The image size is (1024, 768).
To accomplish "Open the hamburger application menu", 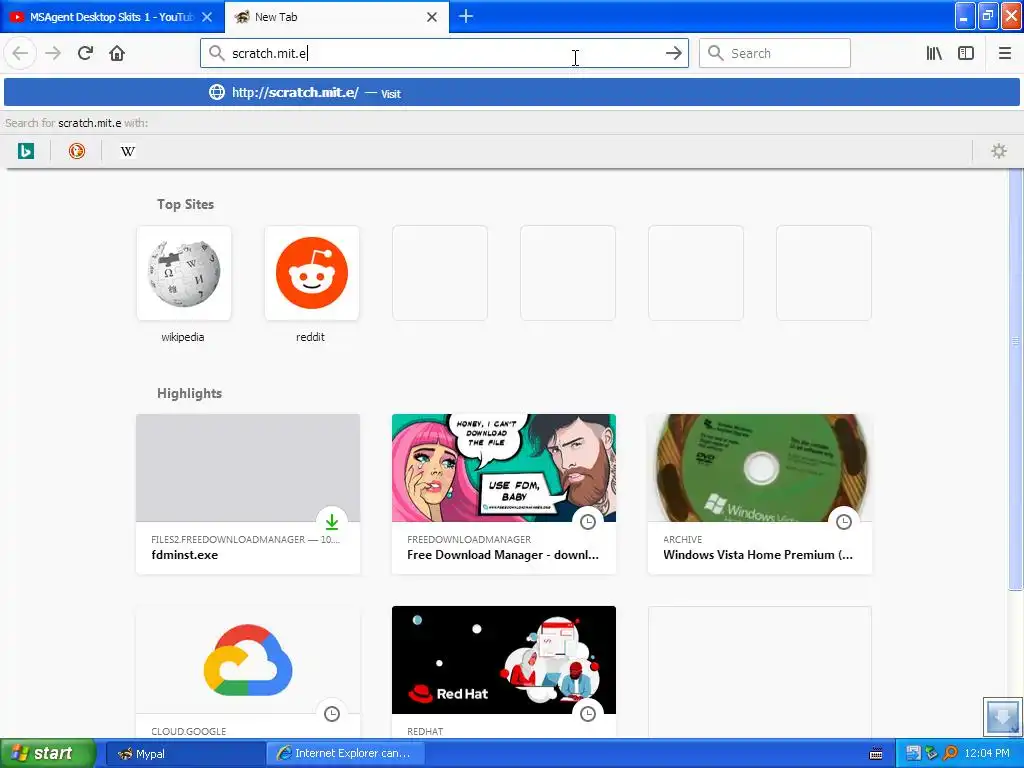I will (1004, 54).
